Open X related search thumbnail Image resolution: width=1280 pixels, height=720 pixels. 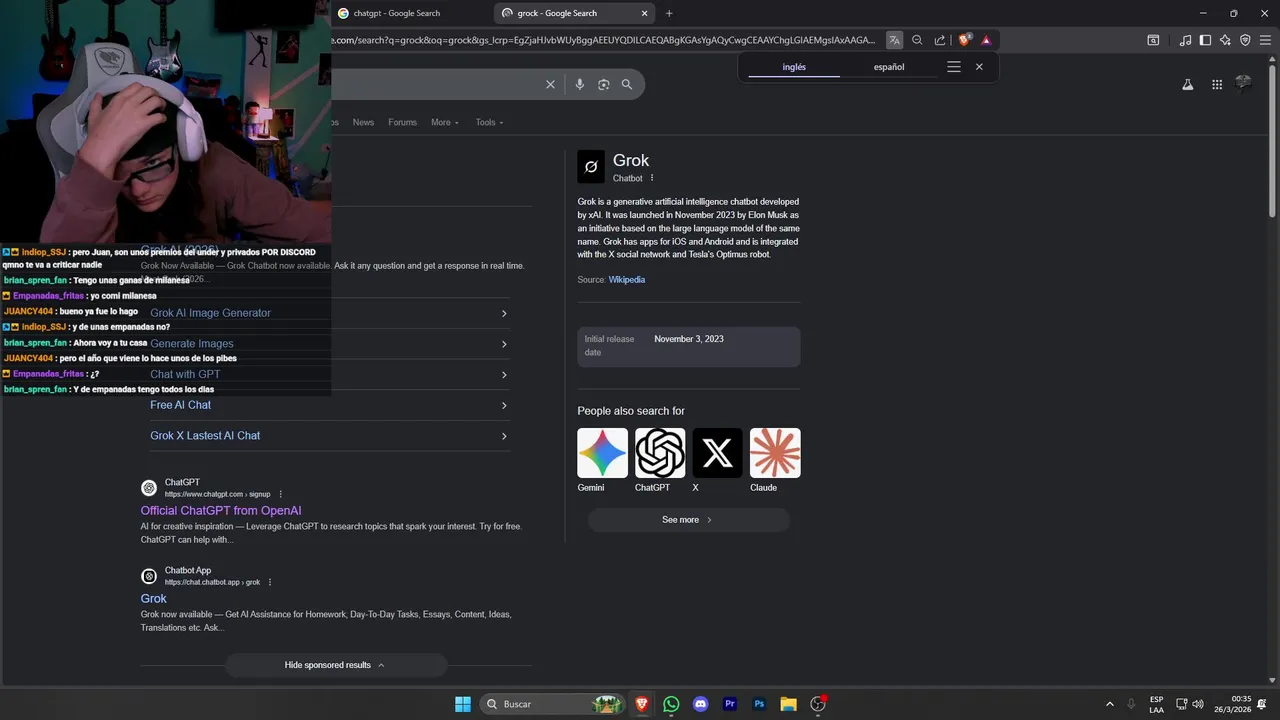[717, 453]
